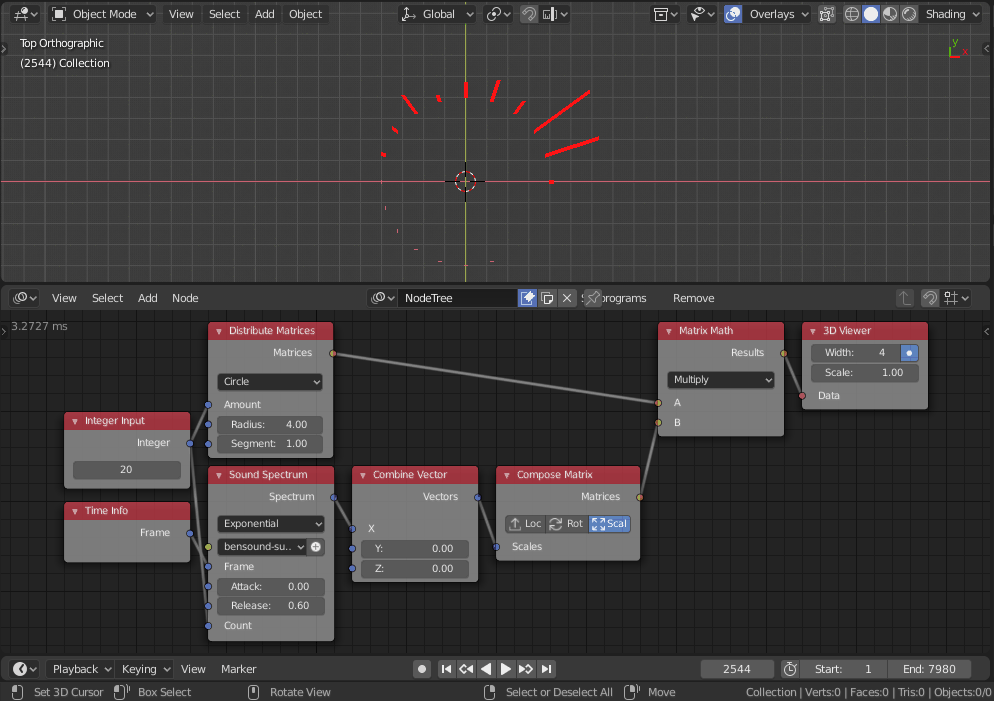Unlink the NodeTree datablock with the X icon

566,297
